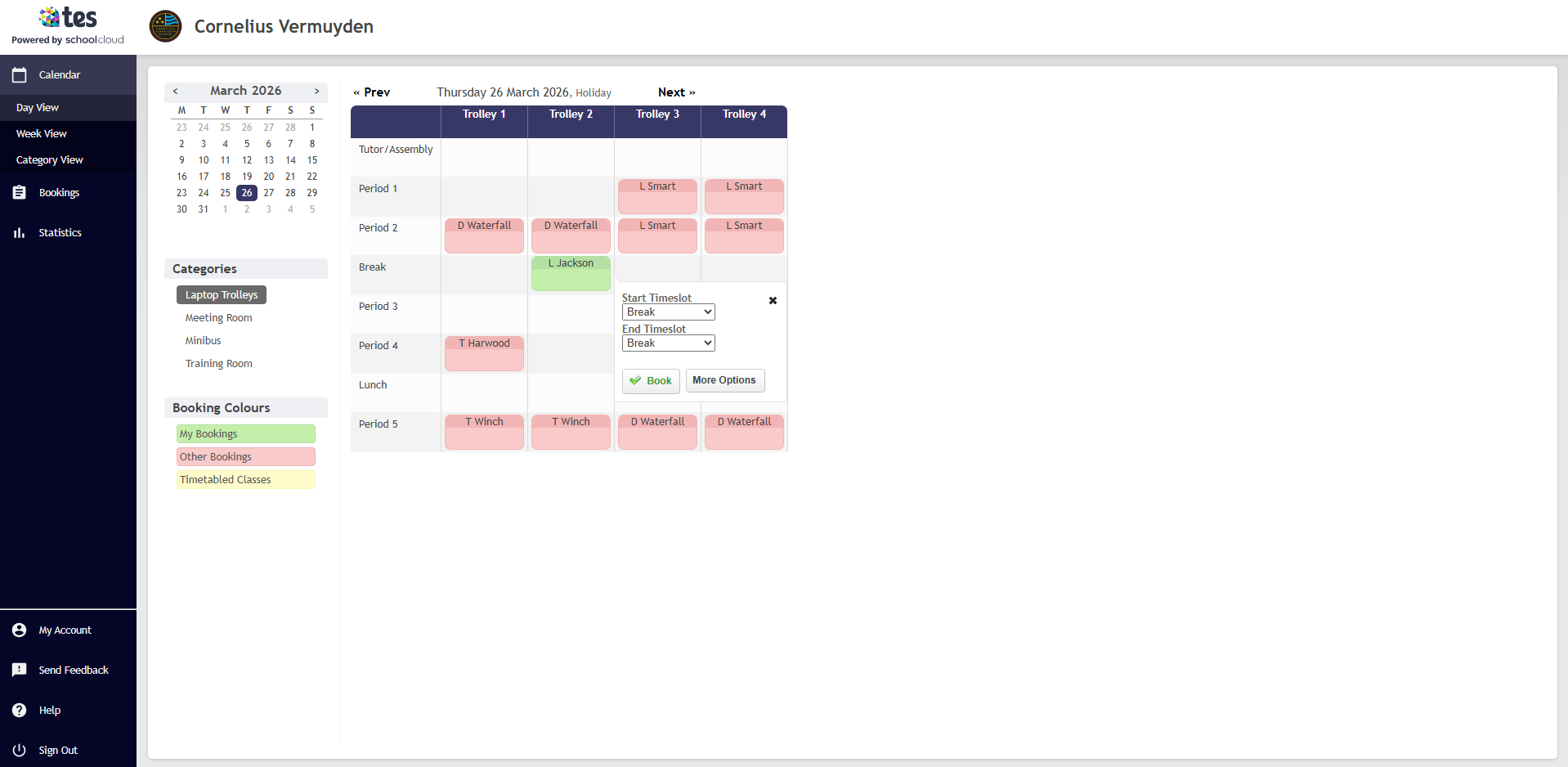This screenshot has width=1568, height=767.
Task: Go to next month in mini calendar
Action: [317, 91]
